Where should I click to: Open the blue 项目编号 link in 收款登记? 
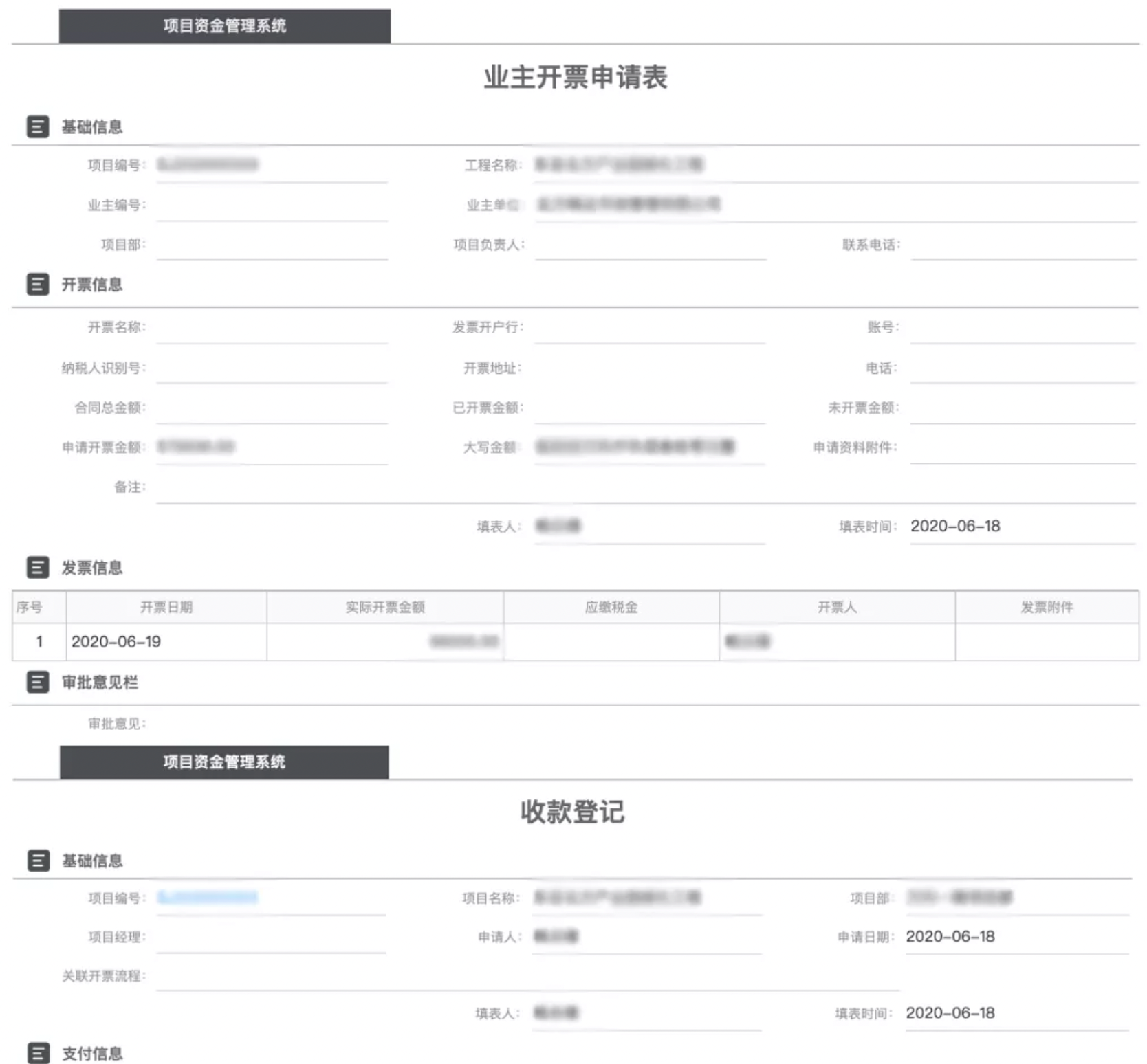207,898
